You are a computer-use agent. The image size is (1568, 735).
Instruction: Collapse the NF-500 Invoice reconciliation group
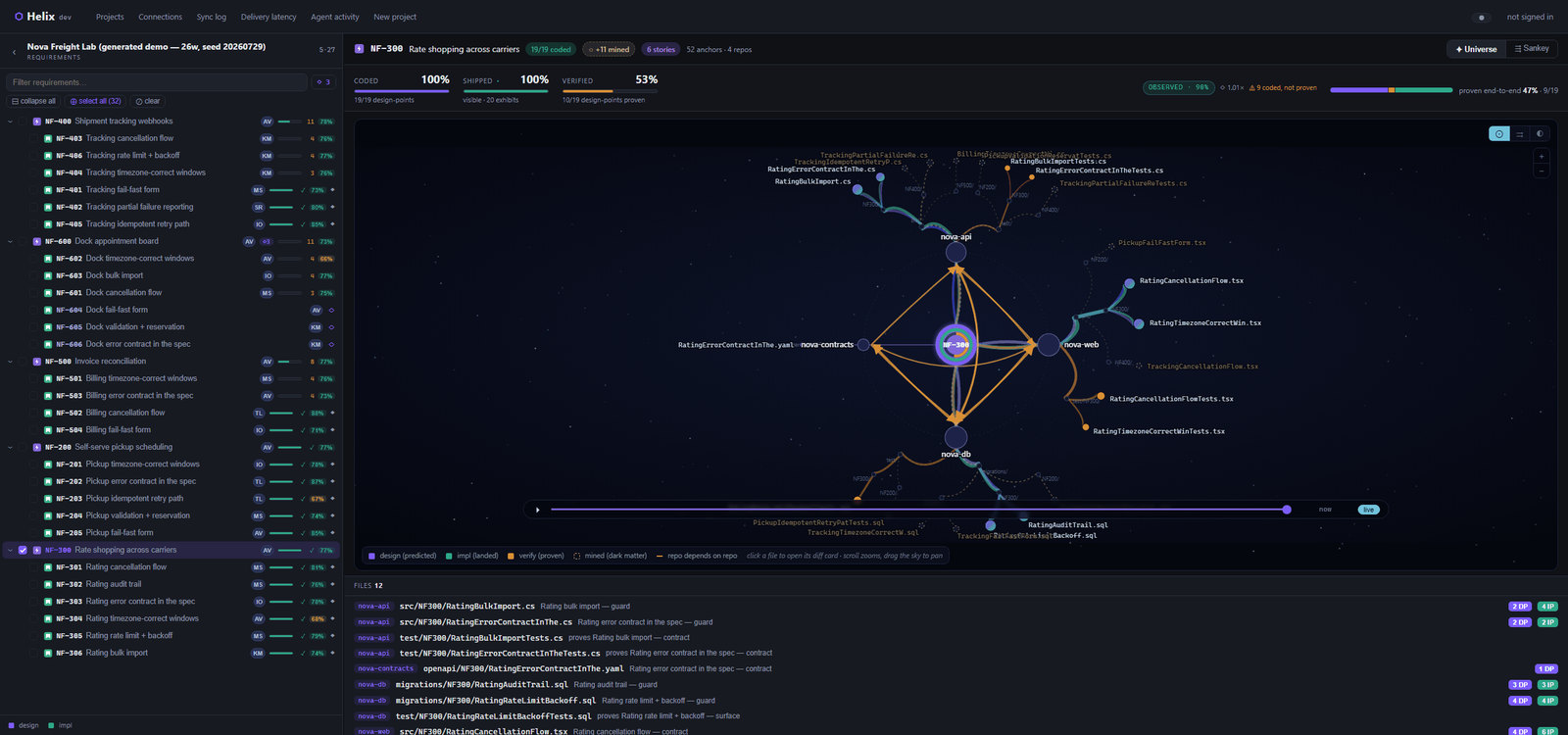[11, 362]
